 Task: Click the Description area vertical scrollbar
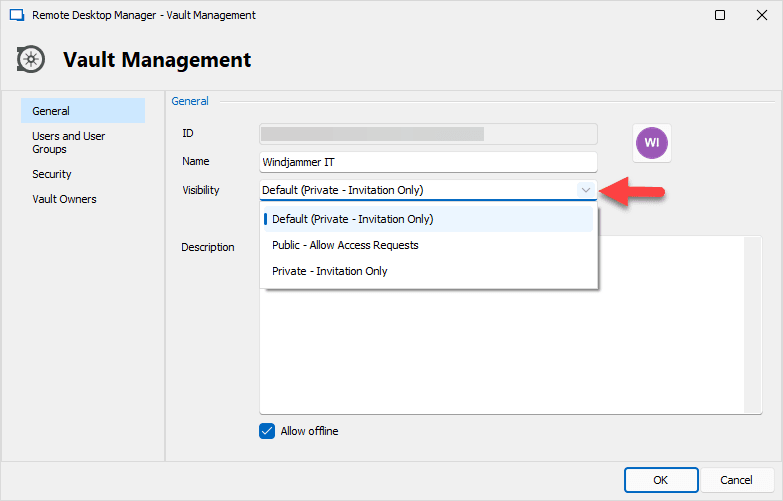(753, 325)
